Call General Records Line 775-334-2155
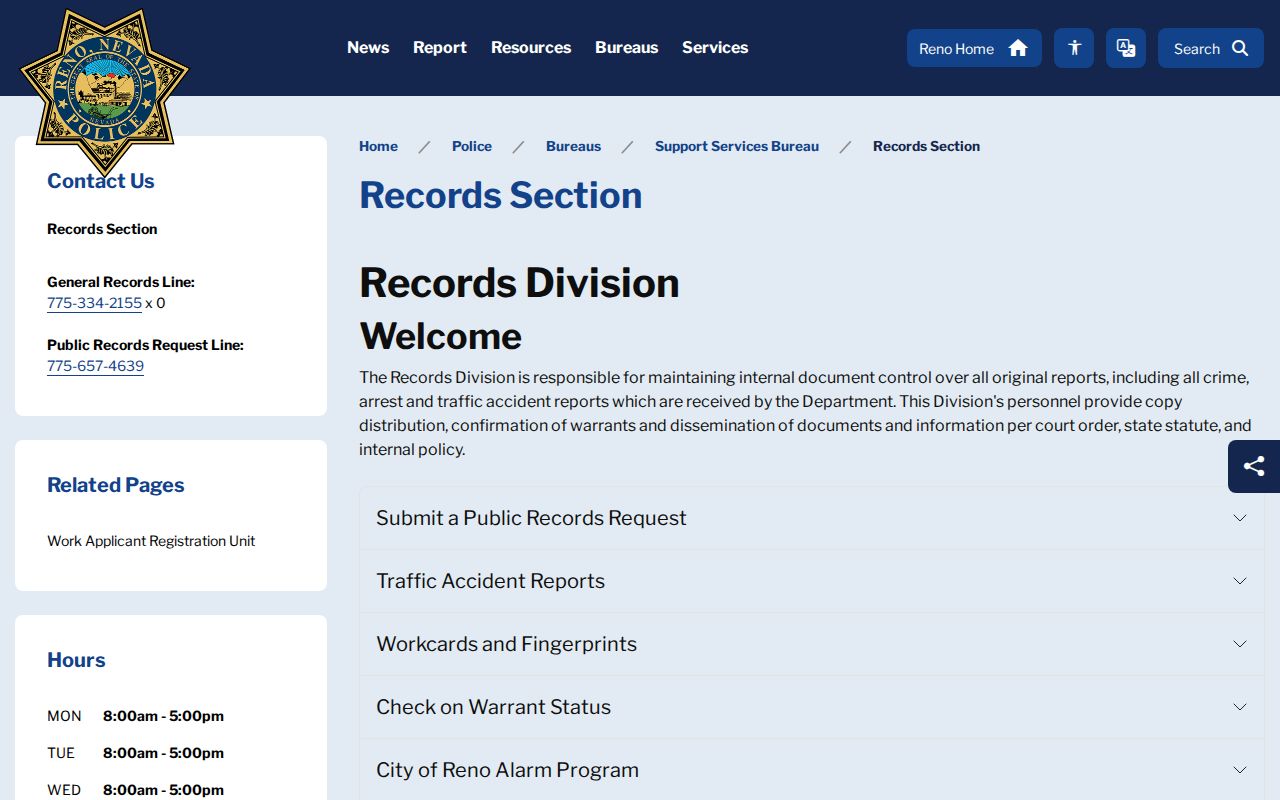The height and width of the screenshot is (800, 1280). click(94, 303)
